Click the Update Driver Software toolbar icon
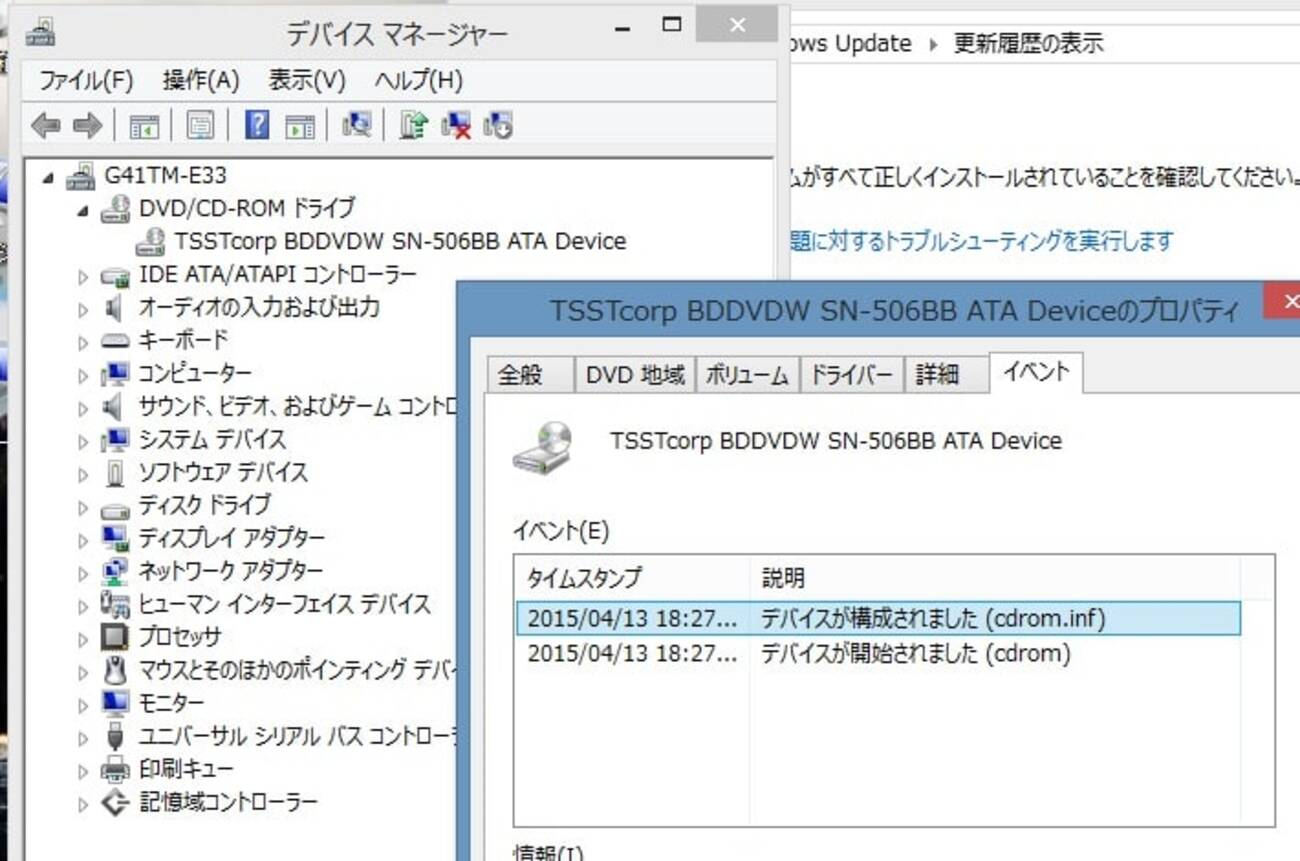1300x861 pixels. click(x=413, y=125)
